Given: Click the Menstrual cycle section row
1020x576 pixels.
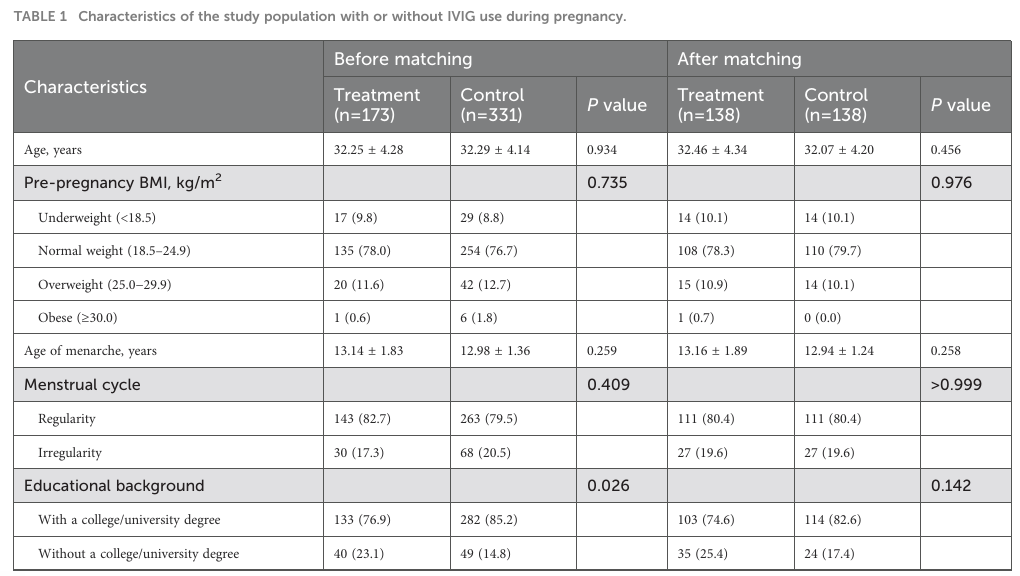Looking at the screenshot, I should click(x=82, y=385).
